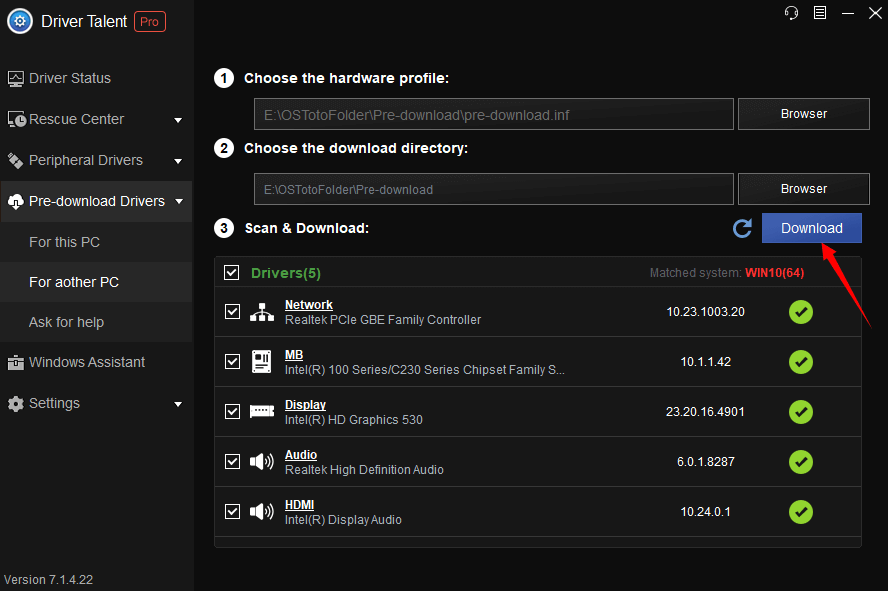Select the Pre-download Drivers menu
Image resolution: width=888 pixels, height=591 pixels.
tap(96, 202)
